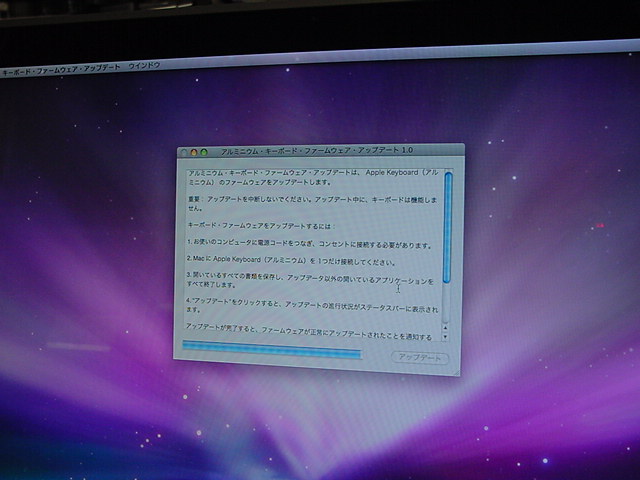
Task: Click the resize grip at window corner
Action: [x=456, y=373]
